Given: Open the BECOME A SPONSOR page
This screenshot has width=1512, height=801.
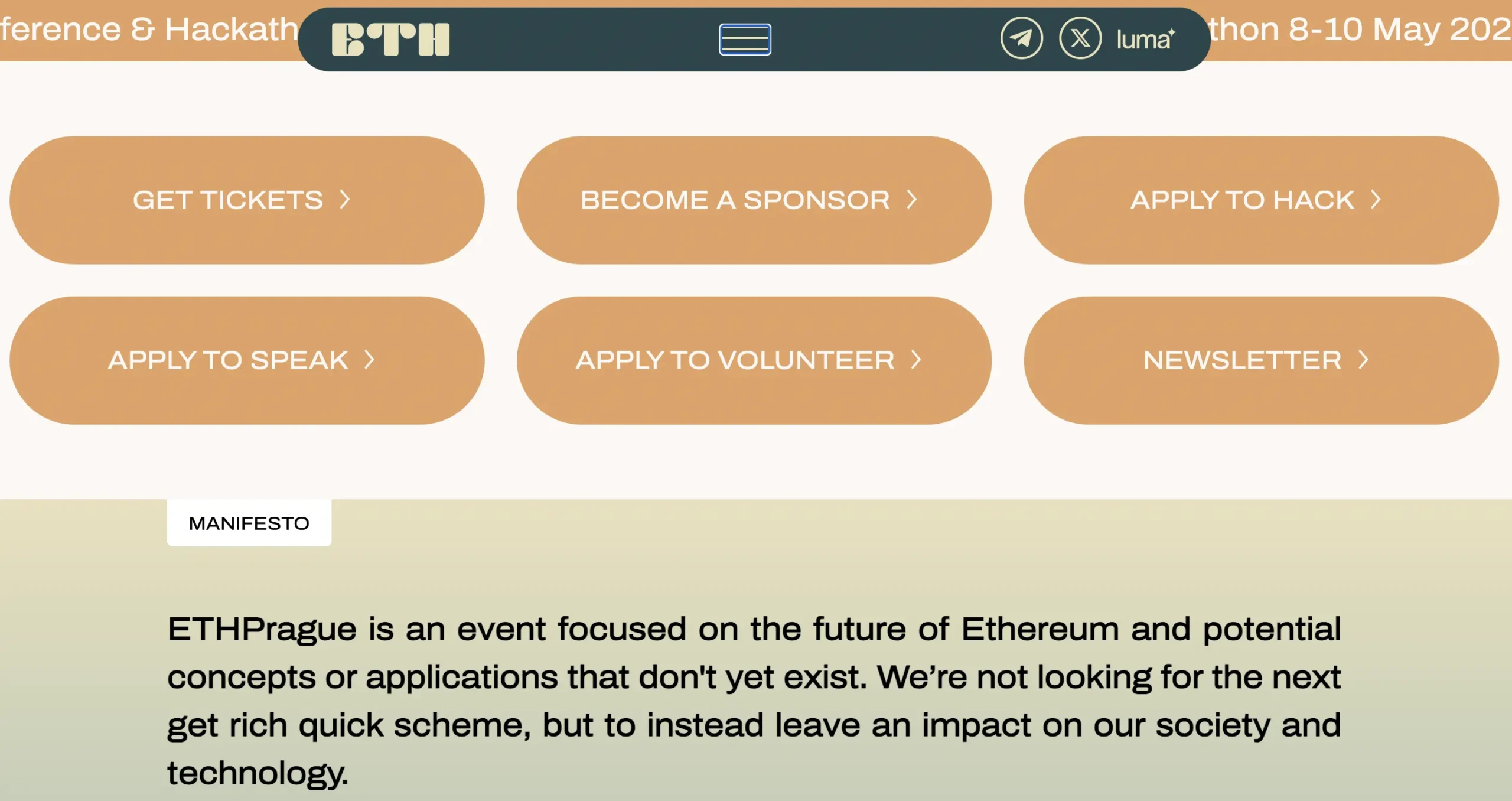Looking at the screenshot, I should pyautogui.click(x=753, y=200).
